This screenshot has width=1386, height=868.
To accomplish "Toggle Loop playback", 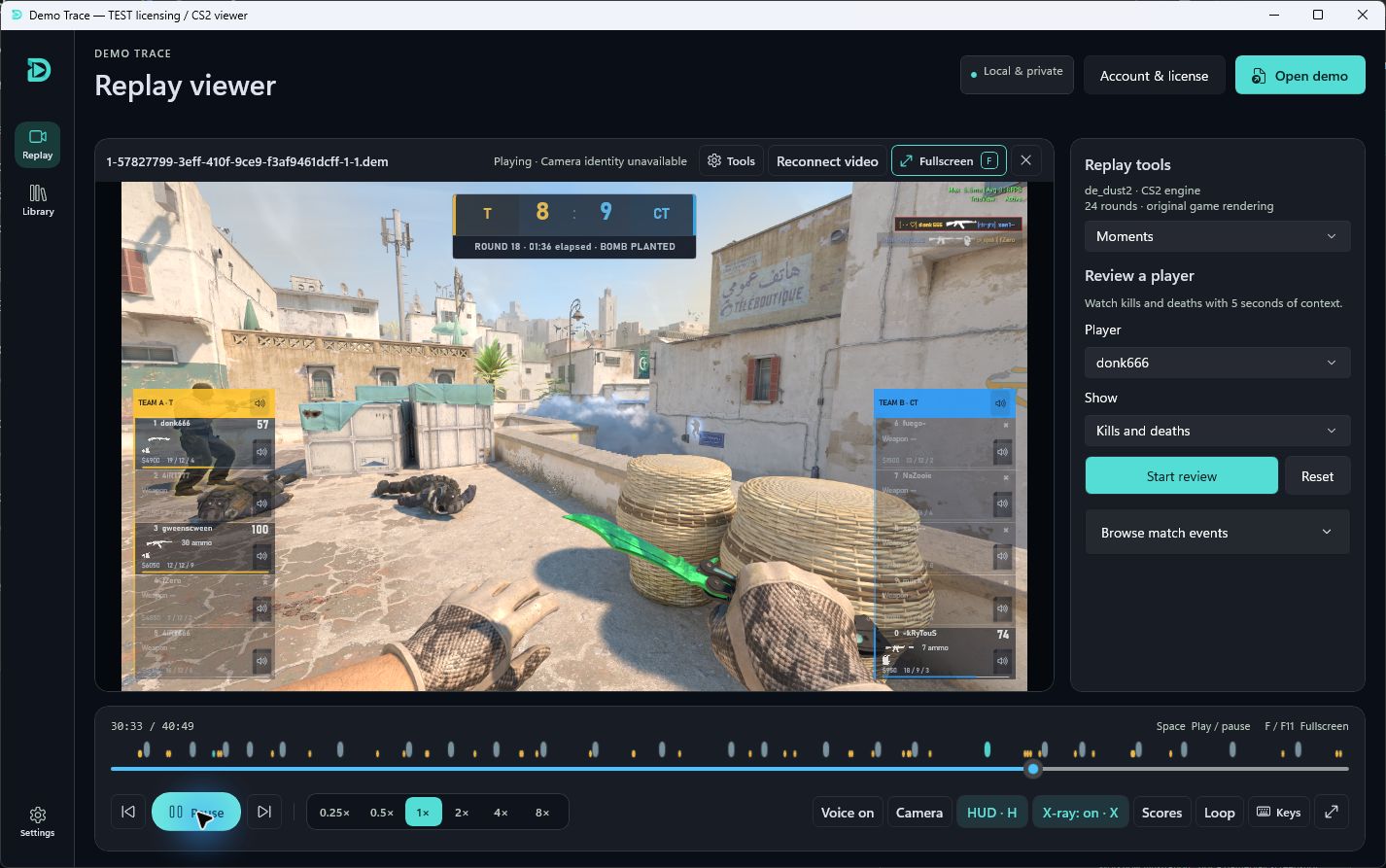I will point(1219,812).
